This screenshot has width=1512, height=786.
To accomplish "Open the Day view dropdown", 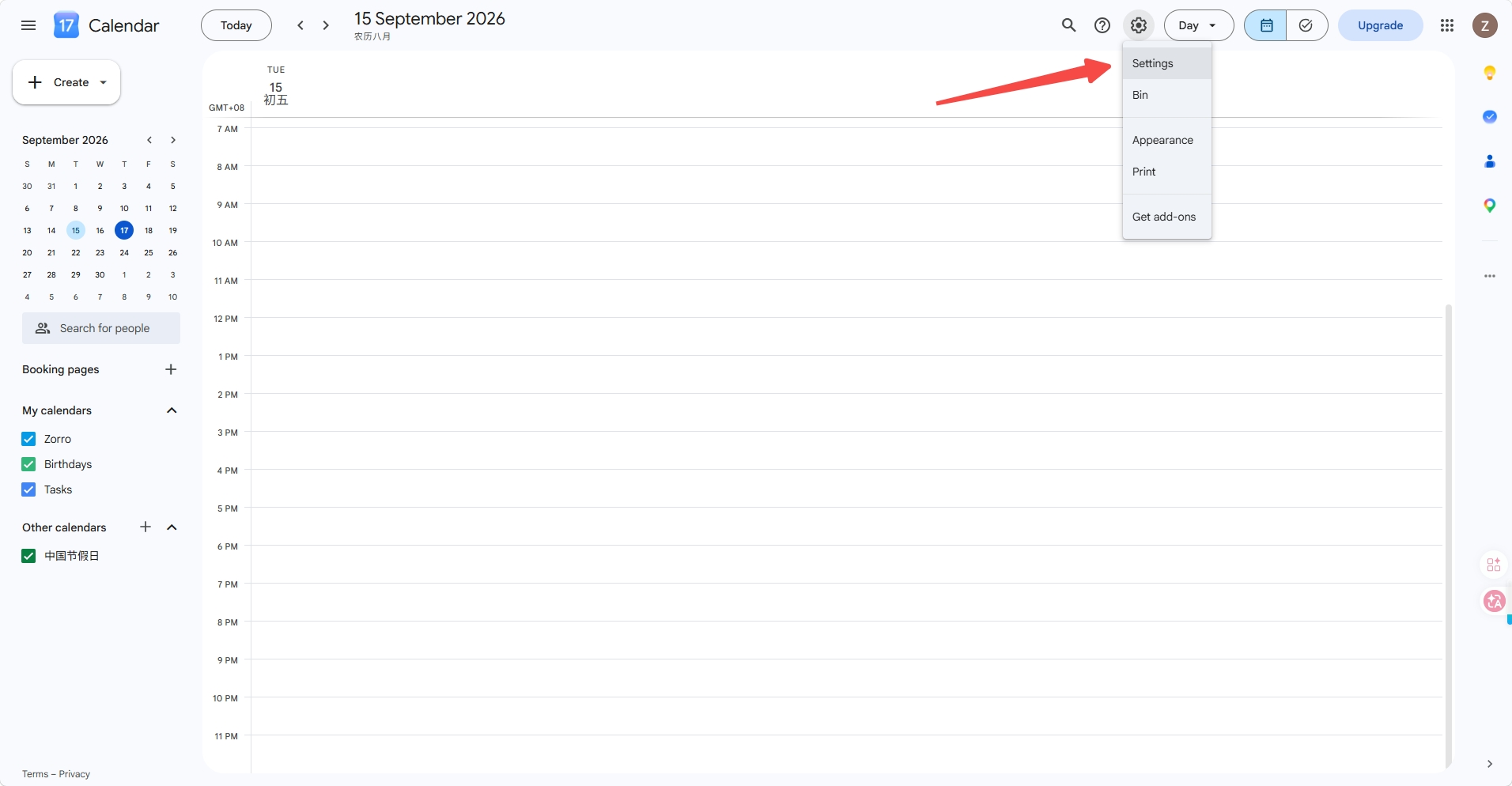I will tap(1199, 25).
